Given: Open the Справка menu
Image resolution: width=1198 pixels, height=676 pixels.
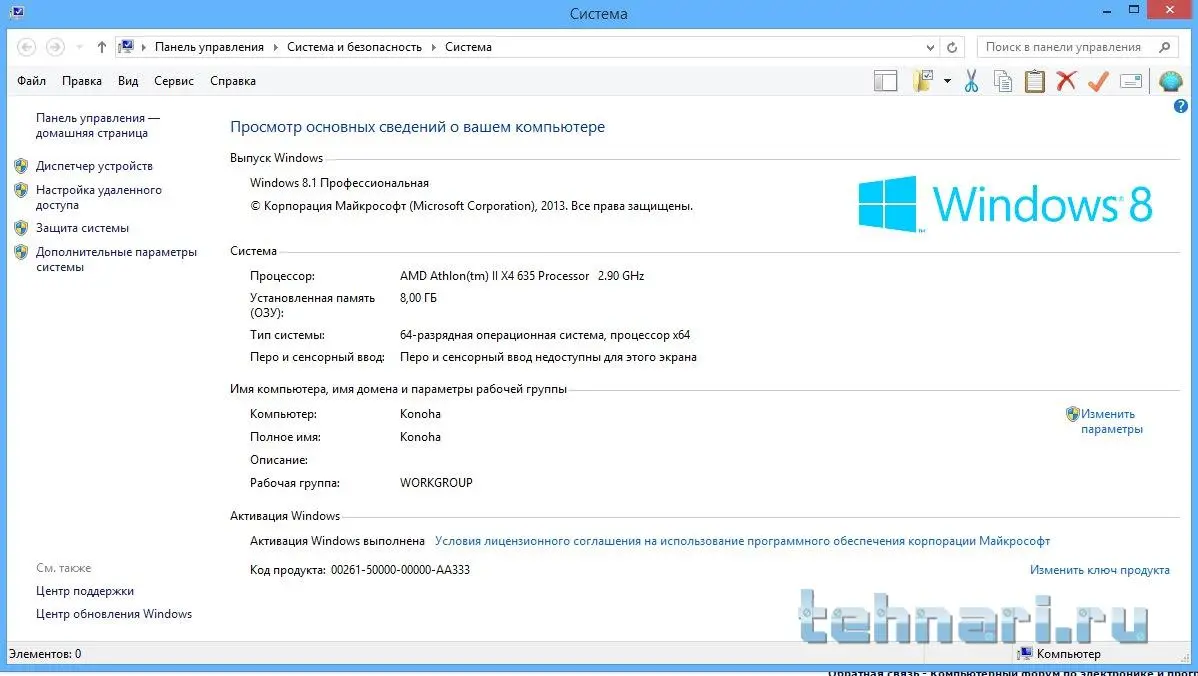Looking at the screenshot, I should coord(233,81).
